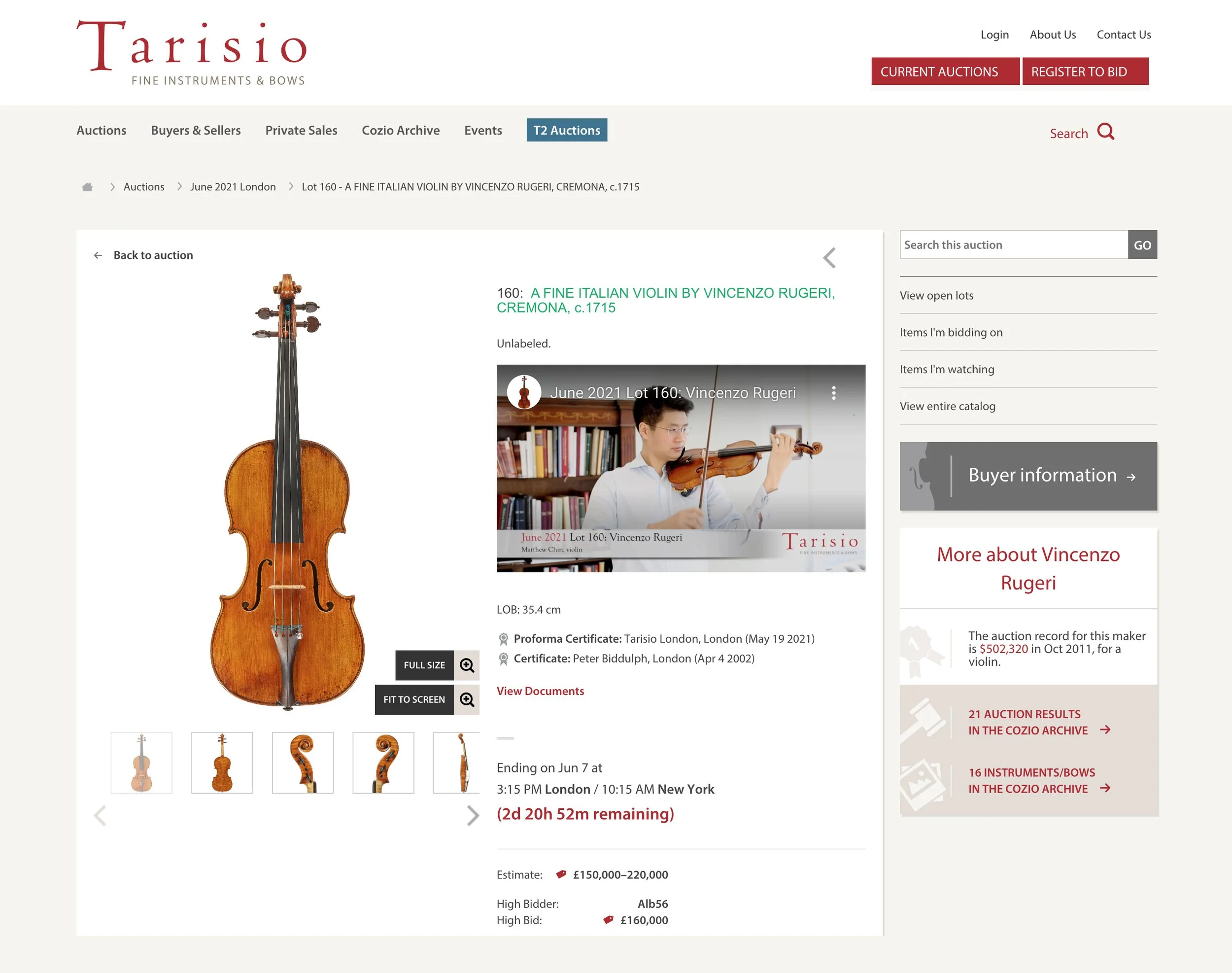
Task: Switch to T2 Auctions tab
Action: [x=567, y=131]
